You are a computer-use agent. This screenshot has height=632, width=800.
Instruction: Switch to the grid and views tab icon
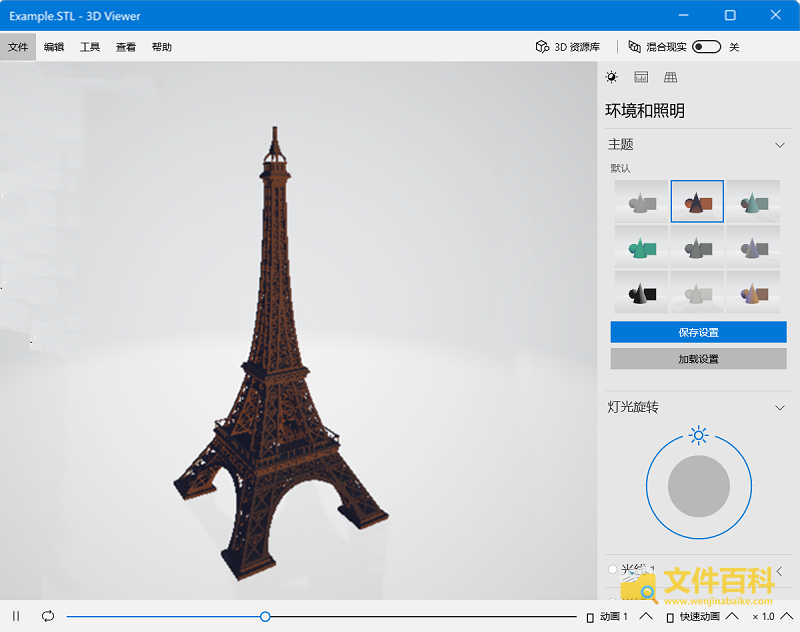(x=670, y=77)
